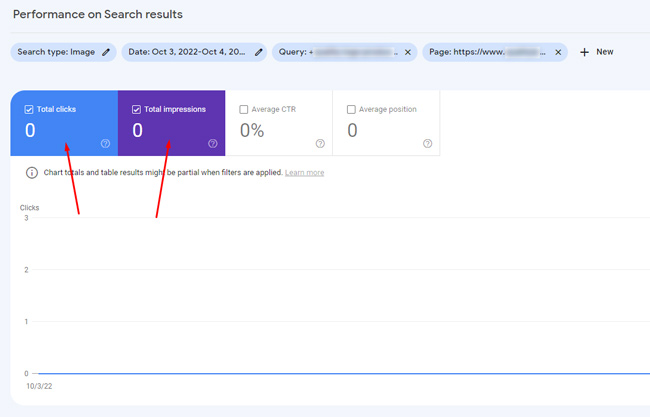Open the Query filter chip text

click(x=338, y=52)
